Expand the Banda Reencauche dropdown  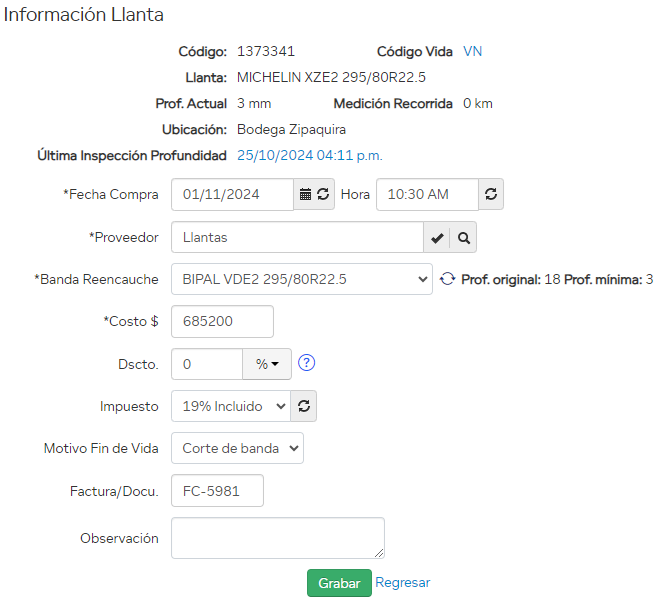click(301, 280)
